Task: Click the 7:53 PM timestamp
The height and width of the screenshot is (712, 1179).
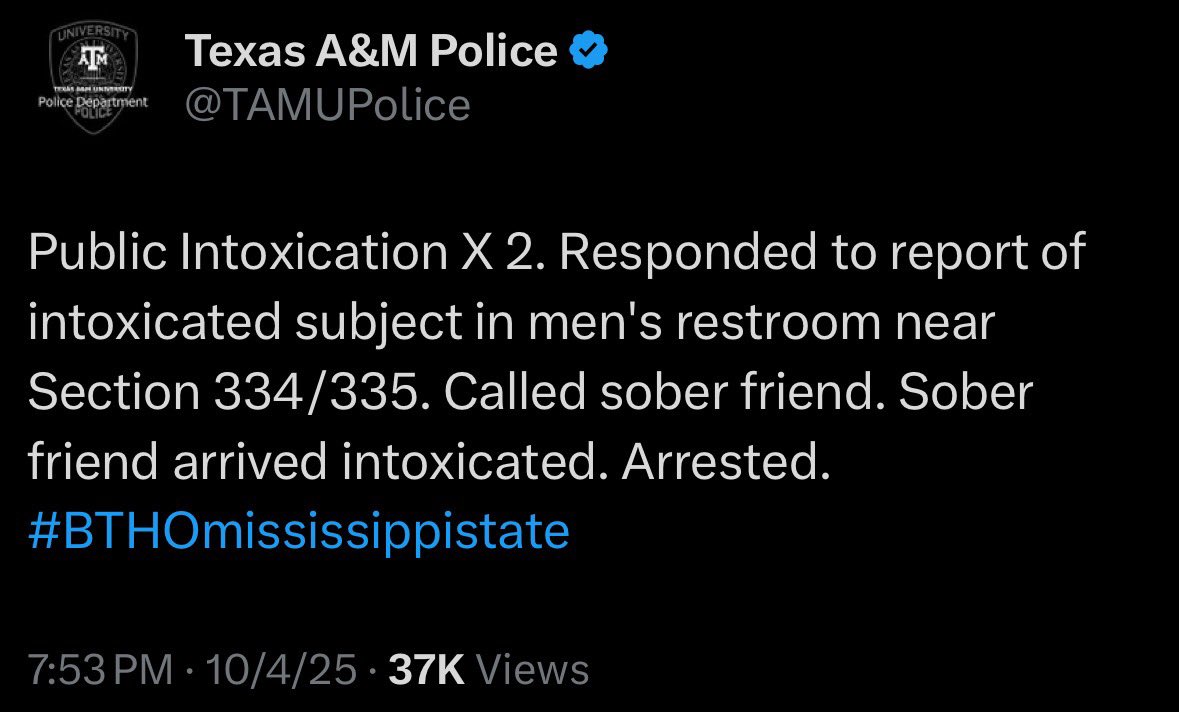Action: pos(100,670)
